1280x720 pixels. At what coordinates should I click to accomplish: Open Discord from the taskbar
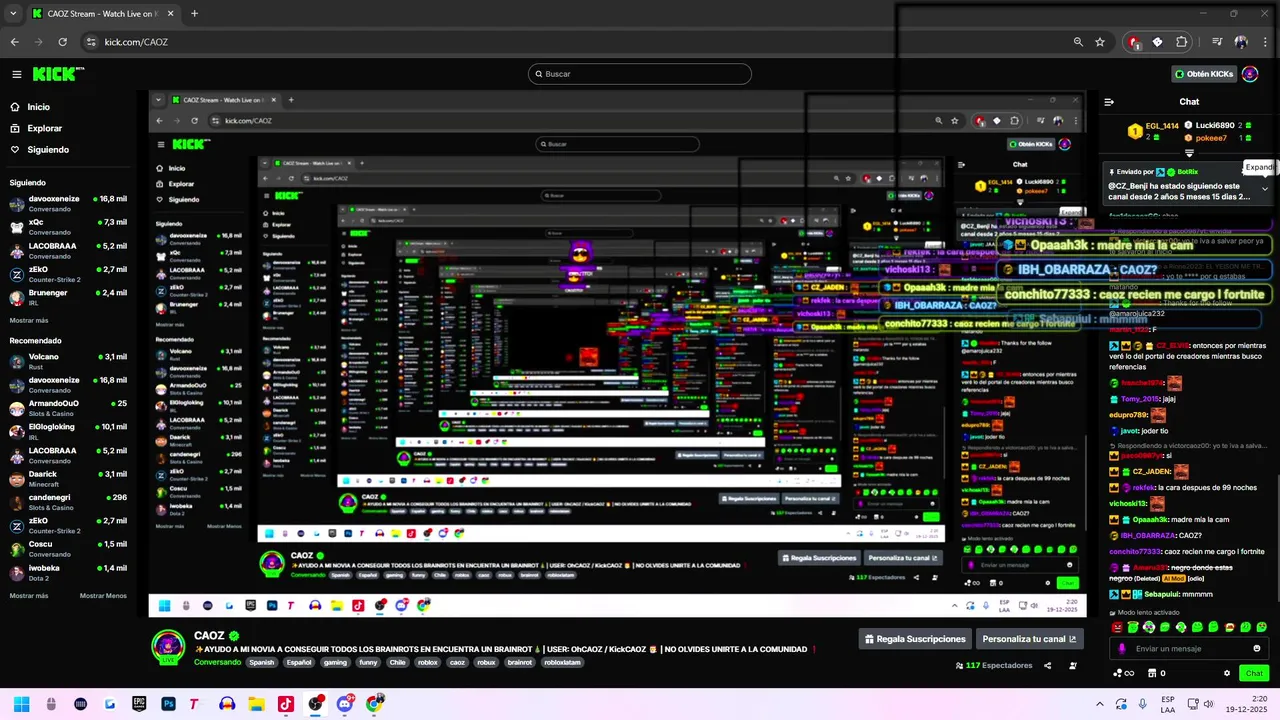tap(344, 704)
